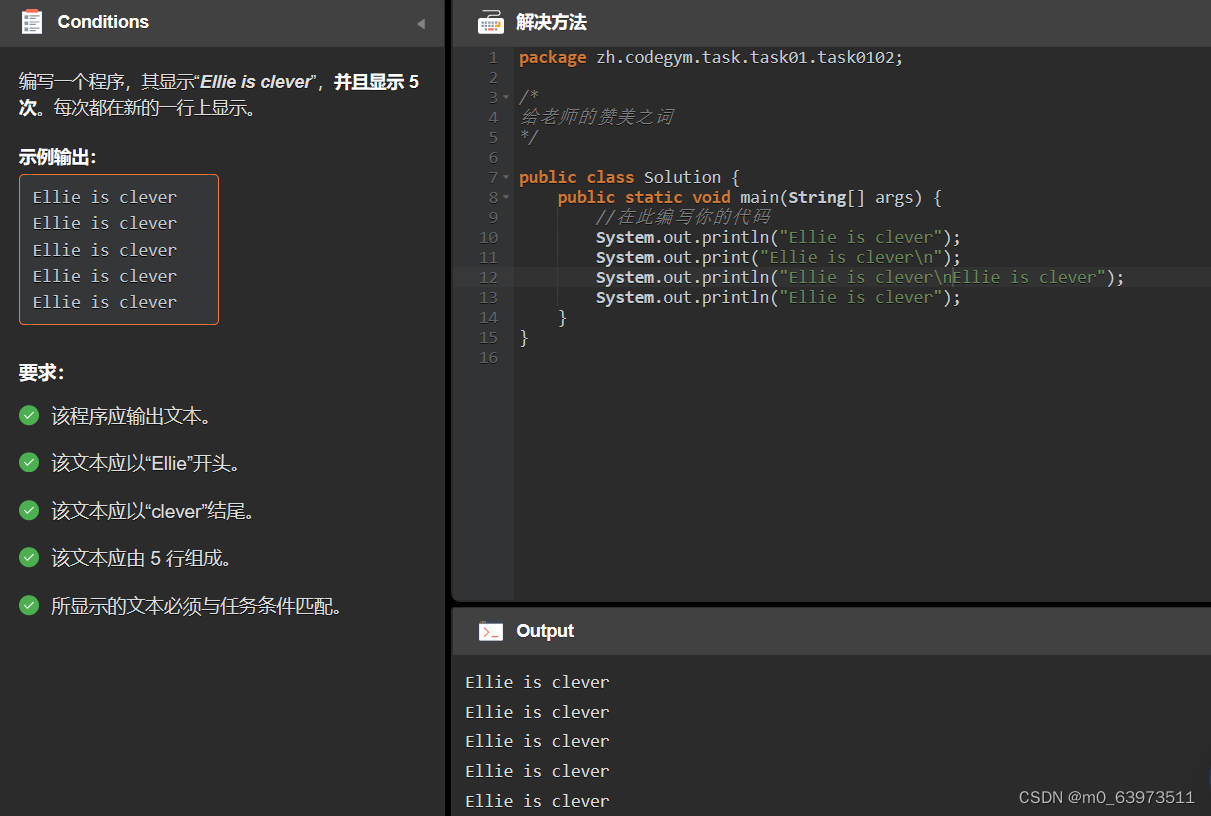This screenshot has height=816, width=1211.
Task: Click the Output panel title
Action: [x=545, y=631]
